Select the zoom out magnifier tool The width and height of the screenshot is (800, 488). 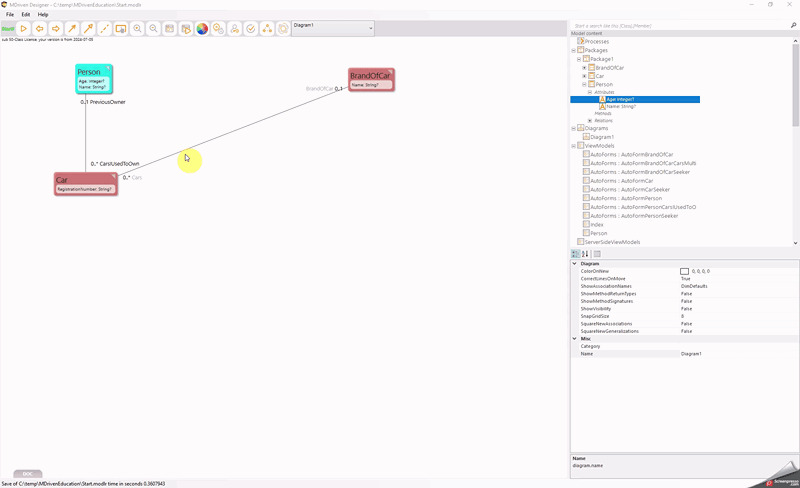point(153,29)
